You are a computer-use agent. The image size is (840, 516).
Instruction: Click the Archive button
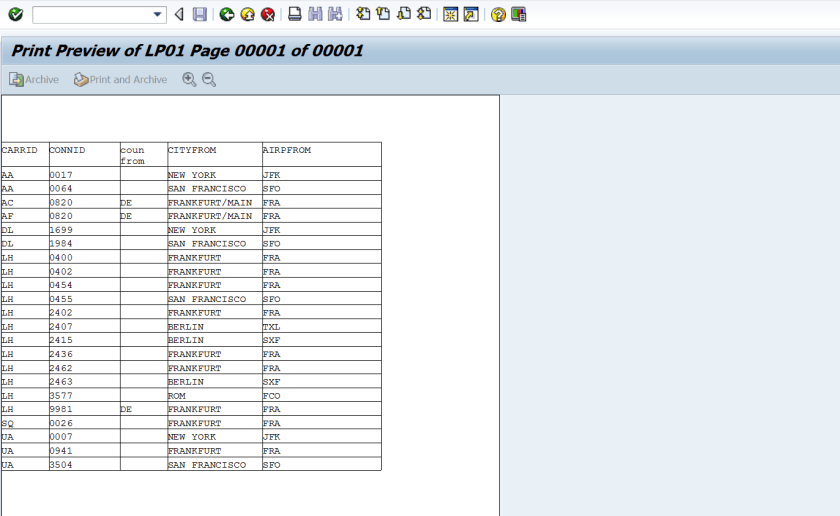[34, 80]
